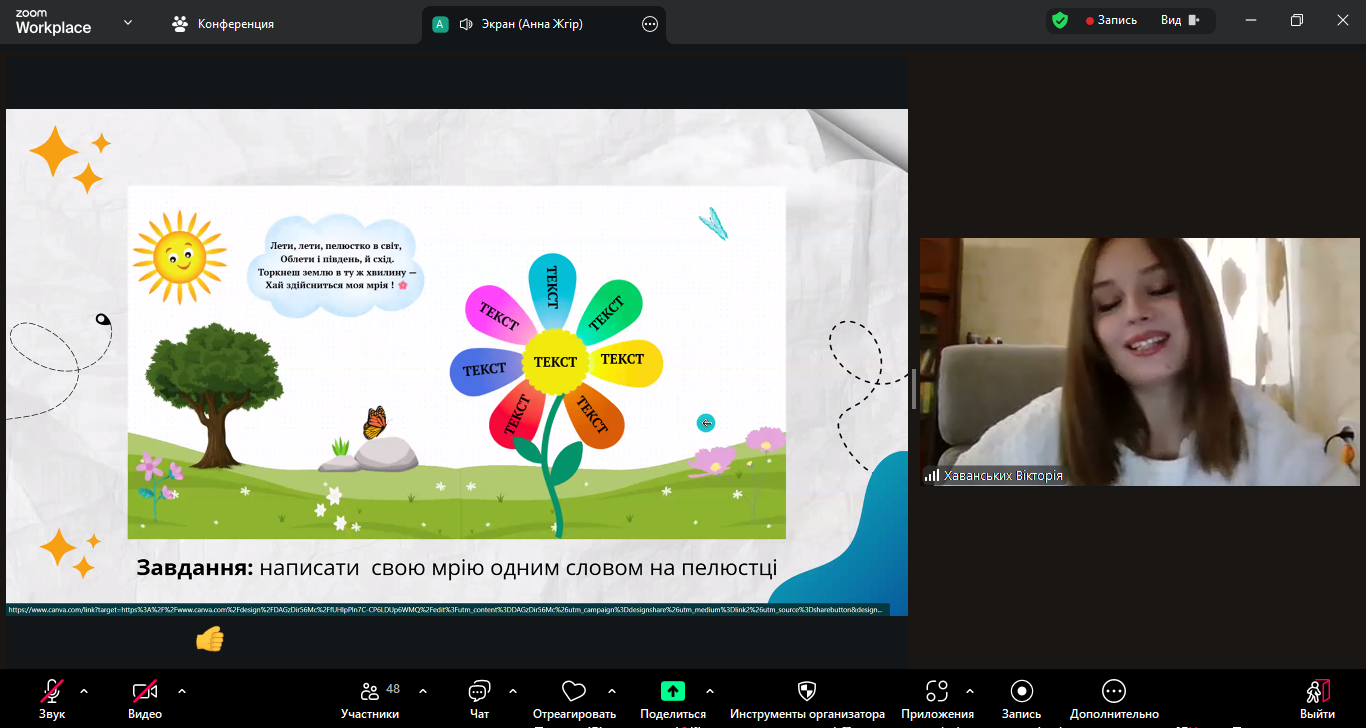Open the Конференция tab
The width and height of the screenshot is (1366, 728).
coord(223,23)
